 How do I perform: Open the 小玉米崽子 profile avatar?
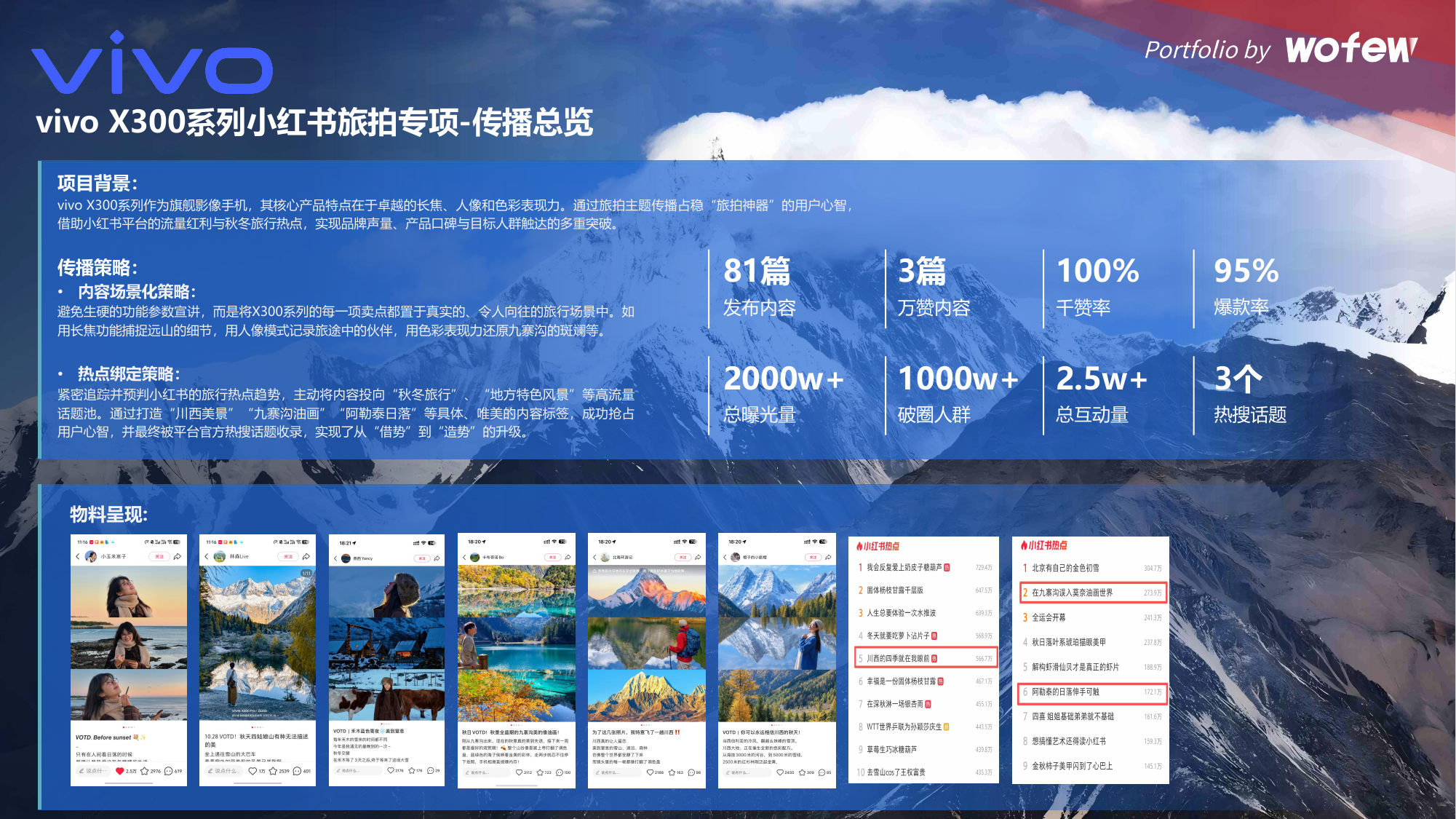(x=91, y=556)
